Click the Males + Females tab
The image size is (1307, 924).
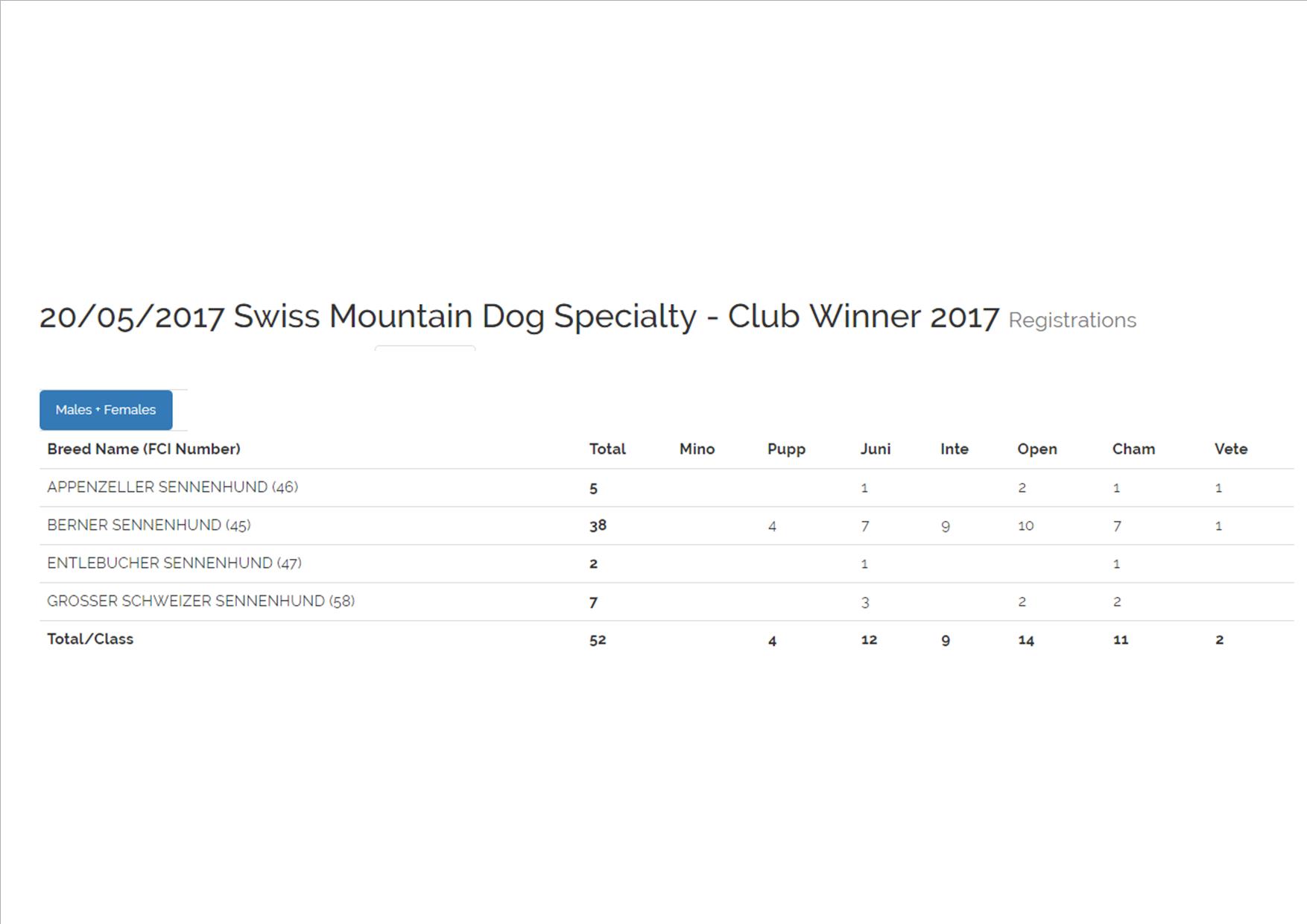pyautogui.click(x=106, y=410)
